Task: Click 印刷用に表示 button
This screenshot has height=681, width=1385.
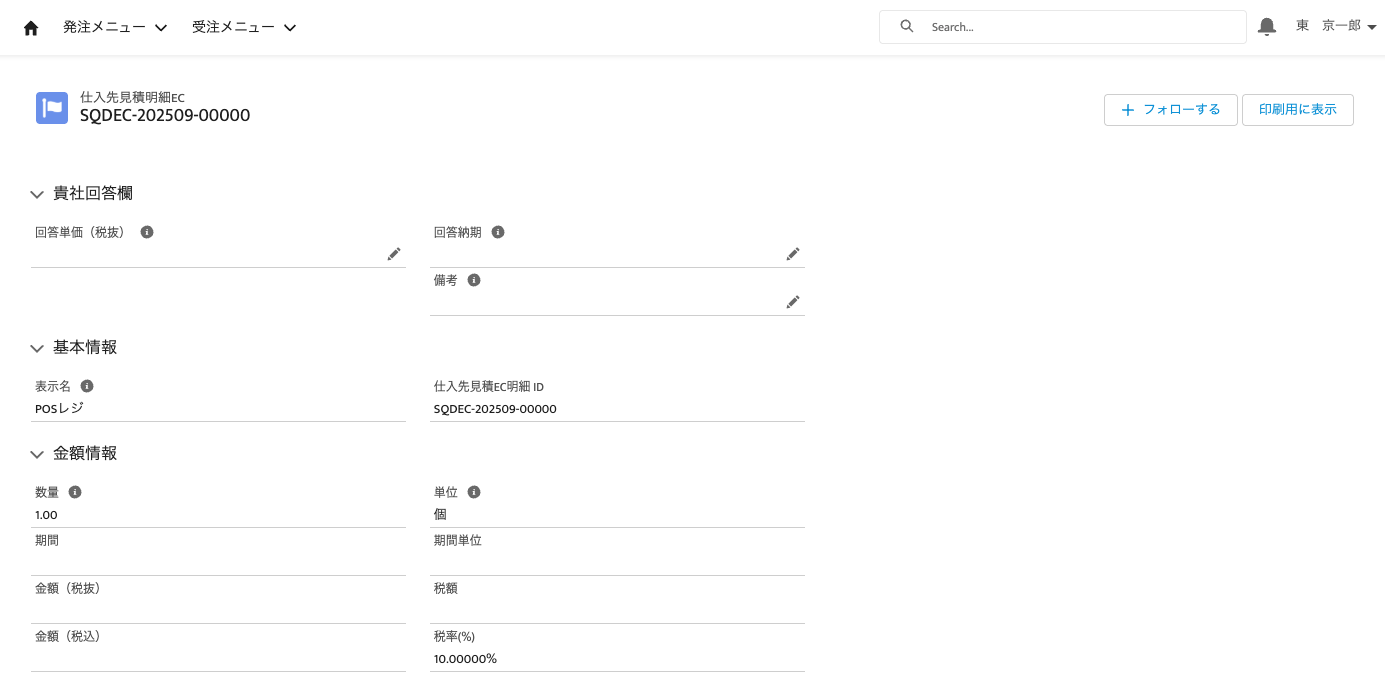Action: [1298, 110]
